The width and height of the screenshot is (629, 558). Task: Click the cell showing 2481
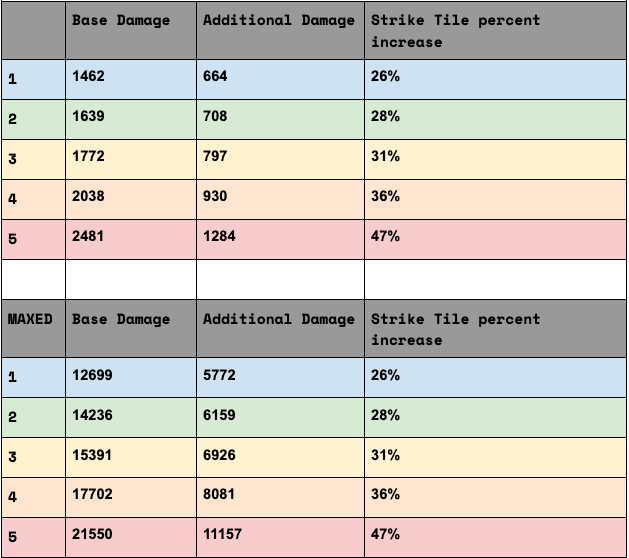click(x=131, y=239)
